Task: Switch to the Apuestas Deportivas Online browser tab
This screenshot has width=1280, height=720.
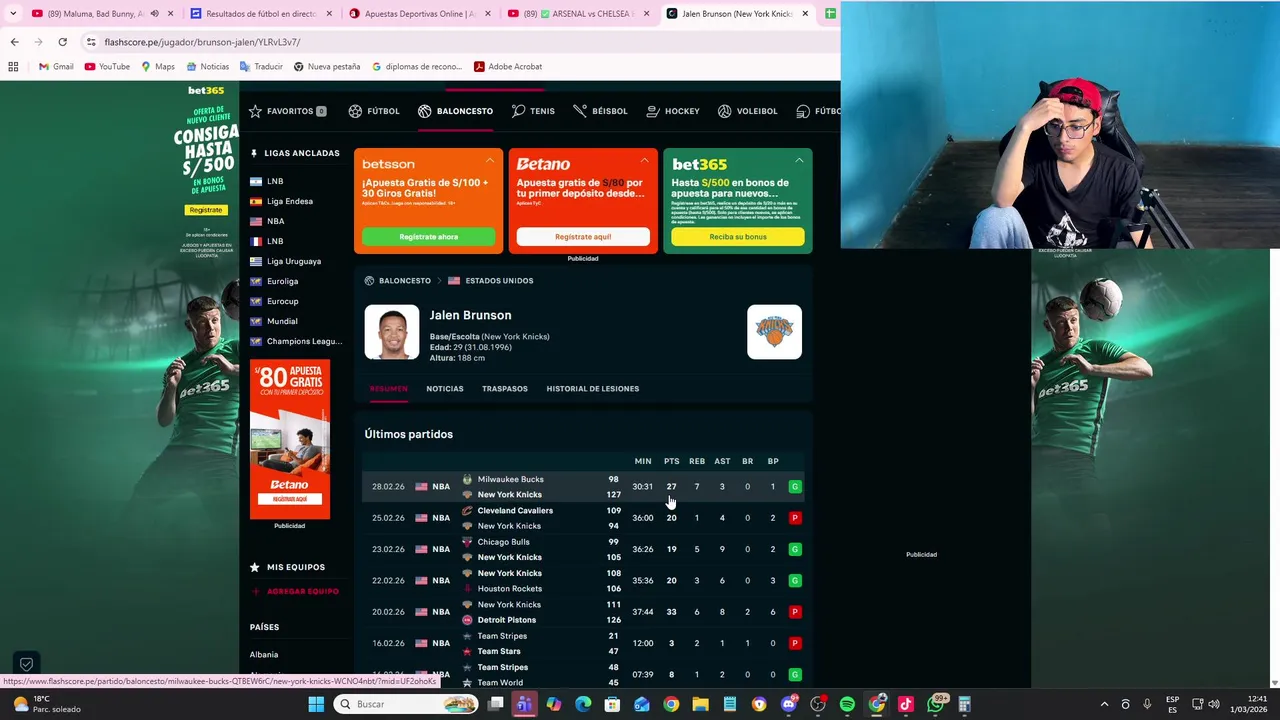Action: [419, 14]
